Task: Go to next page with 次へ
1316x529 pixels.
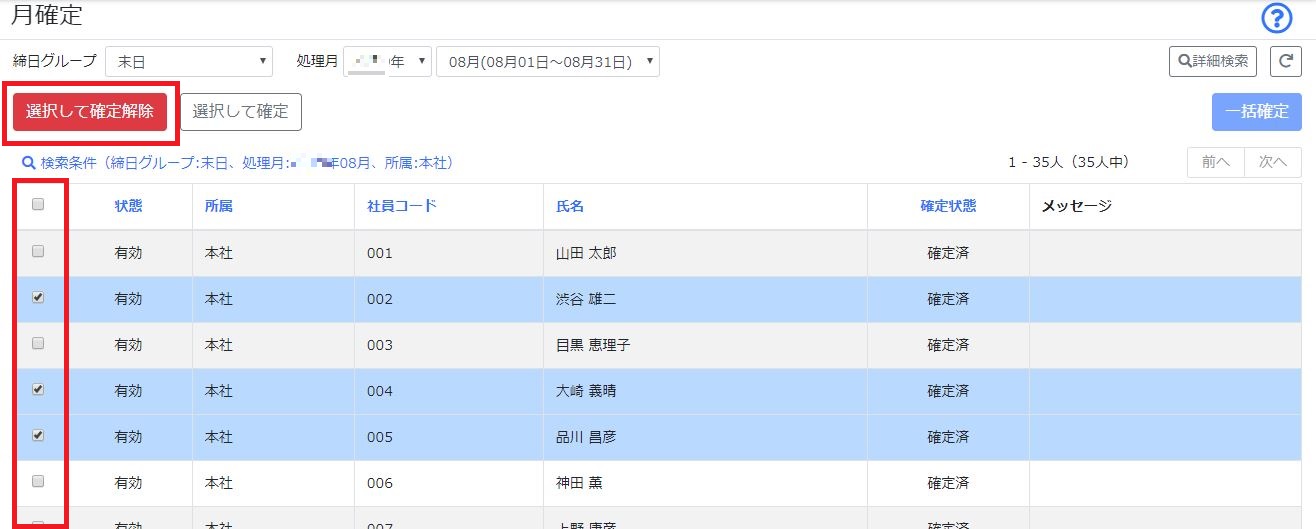Action: [1272, 162]
